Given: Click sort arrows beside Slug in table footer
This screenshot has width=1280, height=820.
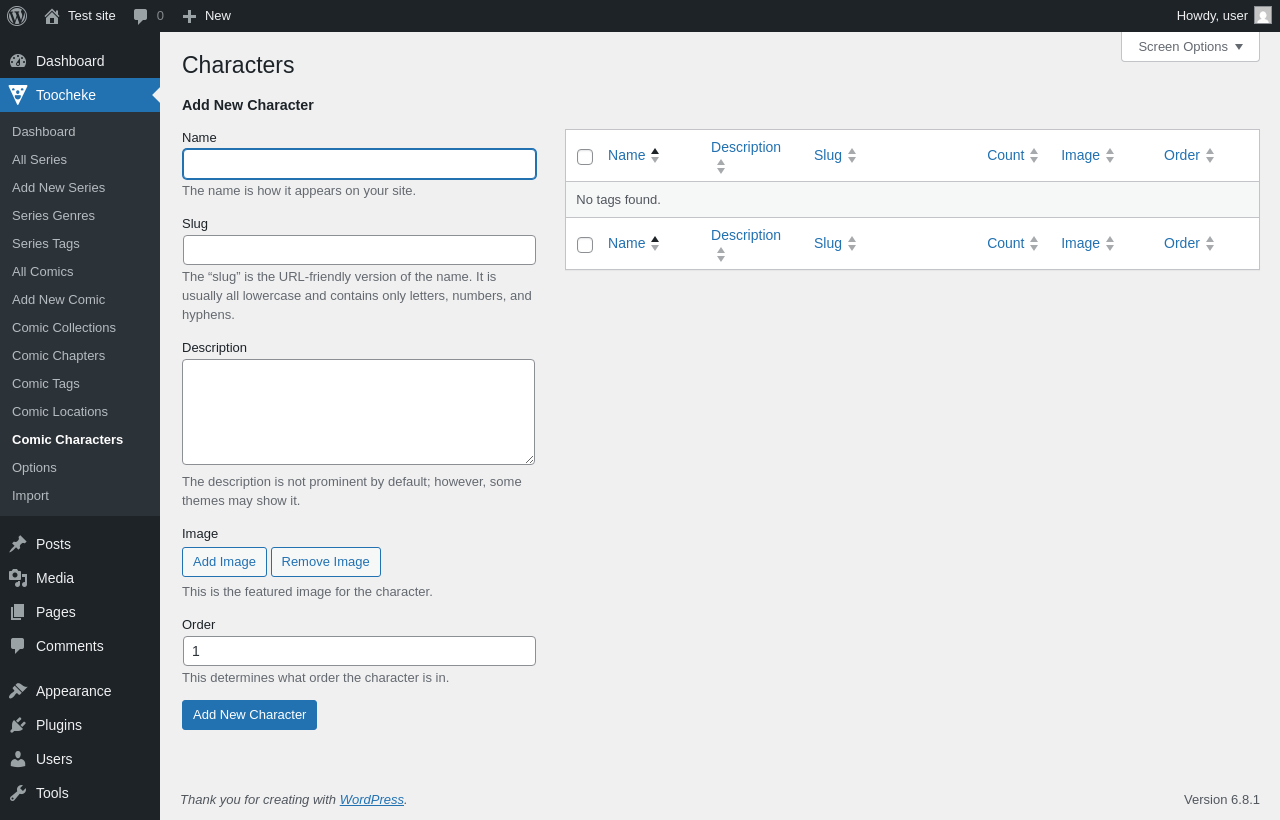Looking at the screenshot, I should (x=852, y=243).
